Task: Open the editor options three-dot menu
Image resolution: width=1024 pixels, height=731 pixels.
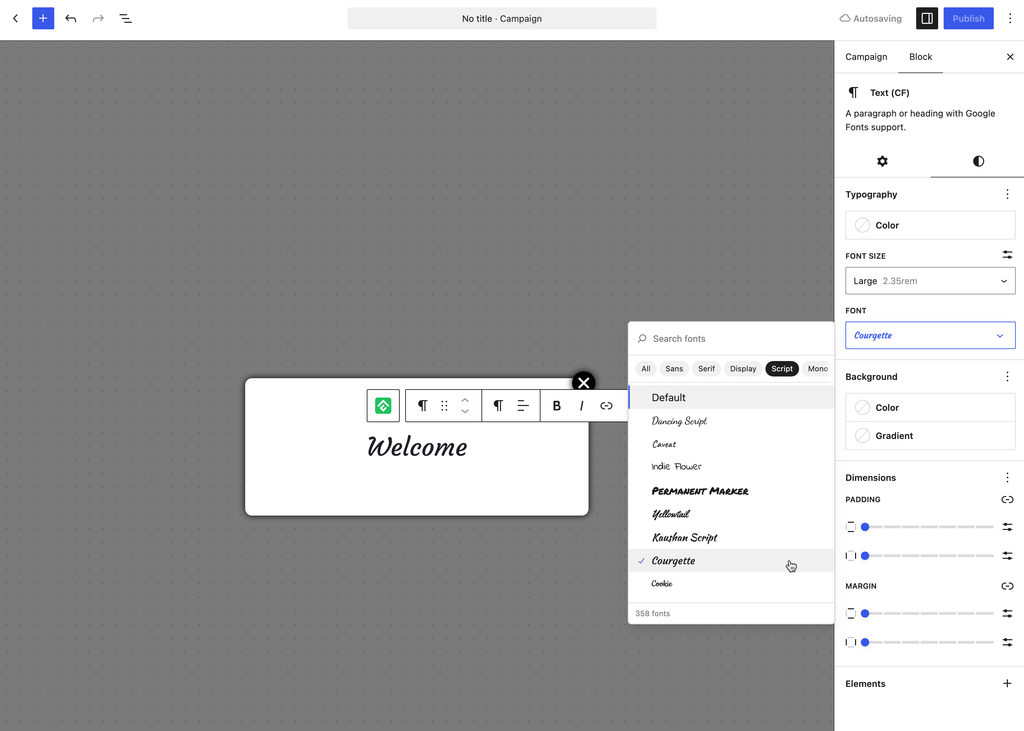Action: 1010,18
